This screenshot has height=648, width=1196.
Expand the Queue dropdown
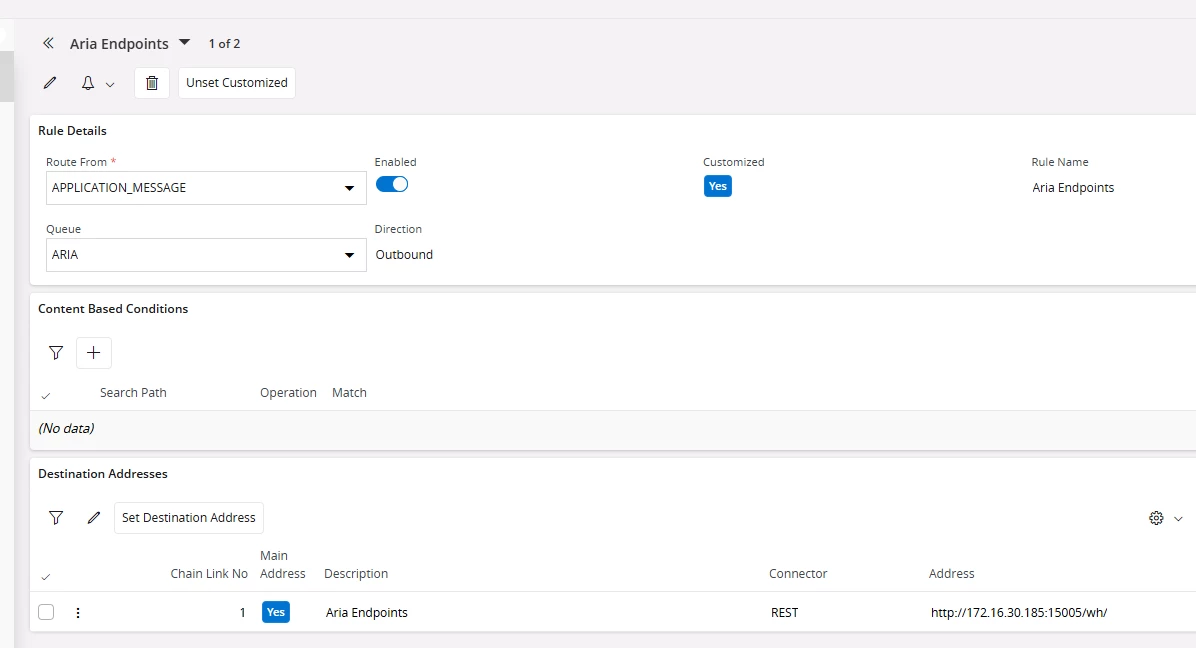coord(349,255)
